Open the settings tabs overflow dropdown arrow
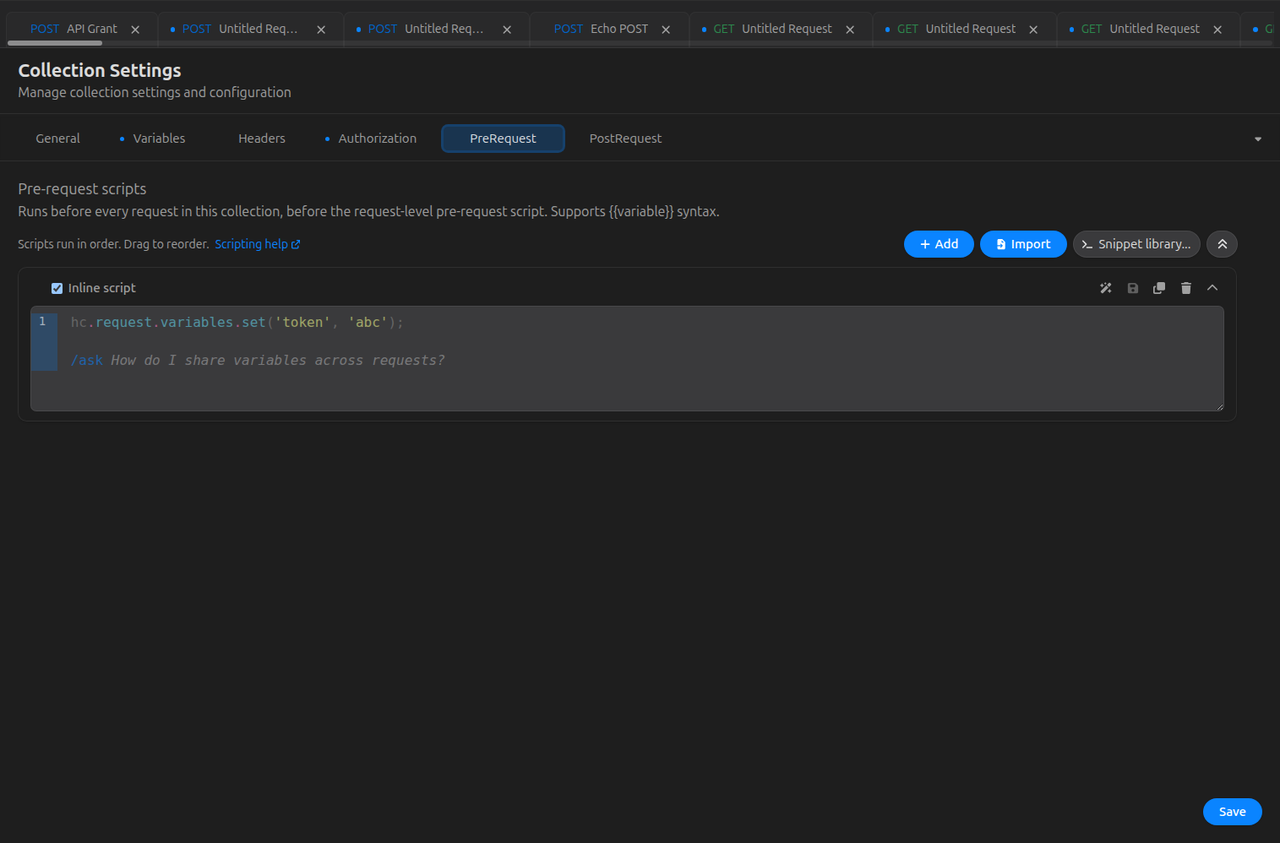Screen dimensions: 1280x843 pyautogui.click(x=1258, y=139)
